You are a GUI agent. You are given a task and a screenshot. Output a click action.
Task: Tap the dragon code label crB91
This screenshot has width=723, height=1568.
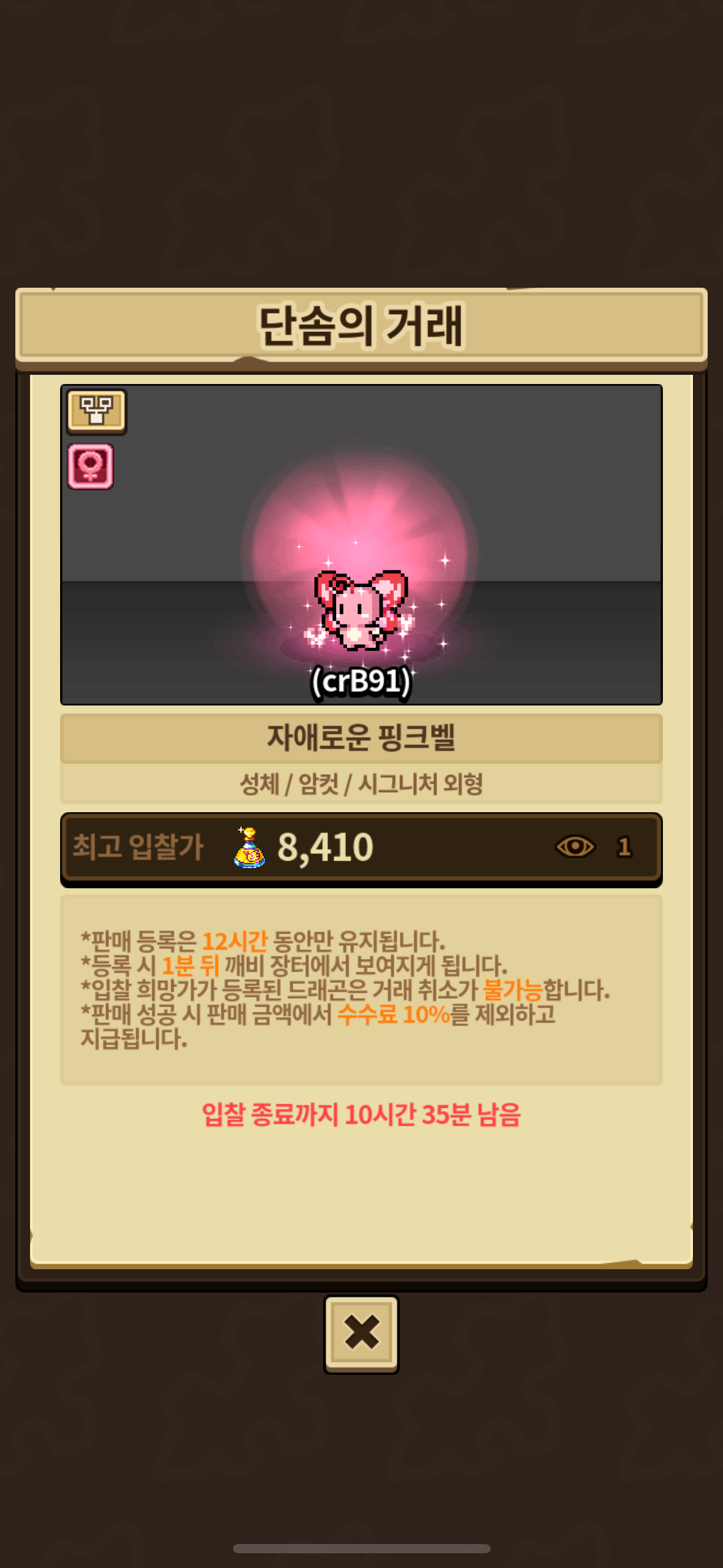361,681
